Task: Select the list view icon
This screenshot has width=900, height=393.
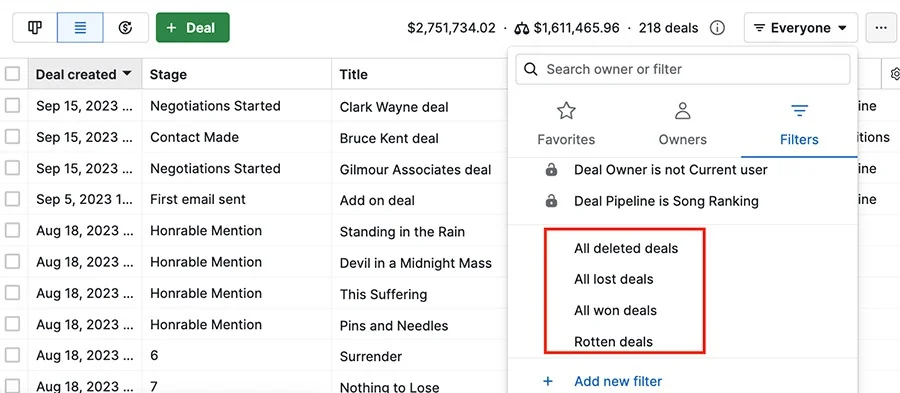Action: click(80, 28)
